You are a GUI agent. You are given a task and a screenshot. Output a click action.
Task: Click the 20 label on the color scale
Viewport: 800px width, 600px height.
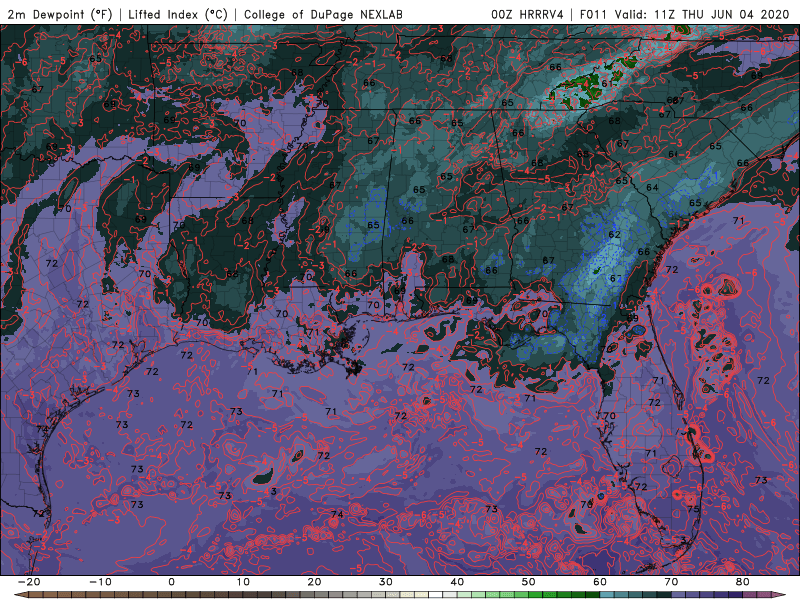pyautogui.click(x=314, y=582)
